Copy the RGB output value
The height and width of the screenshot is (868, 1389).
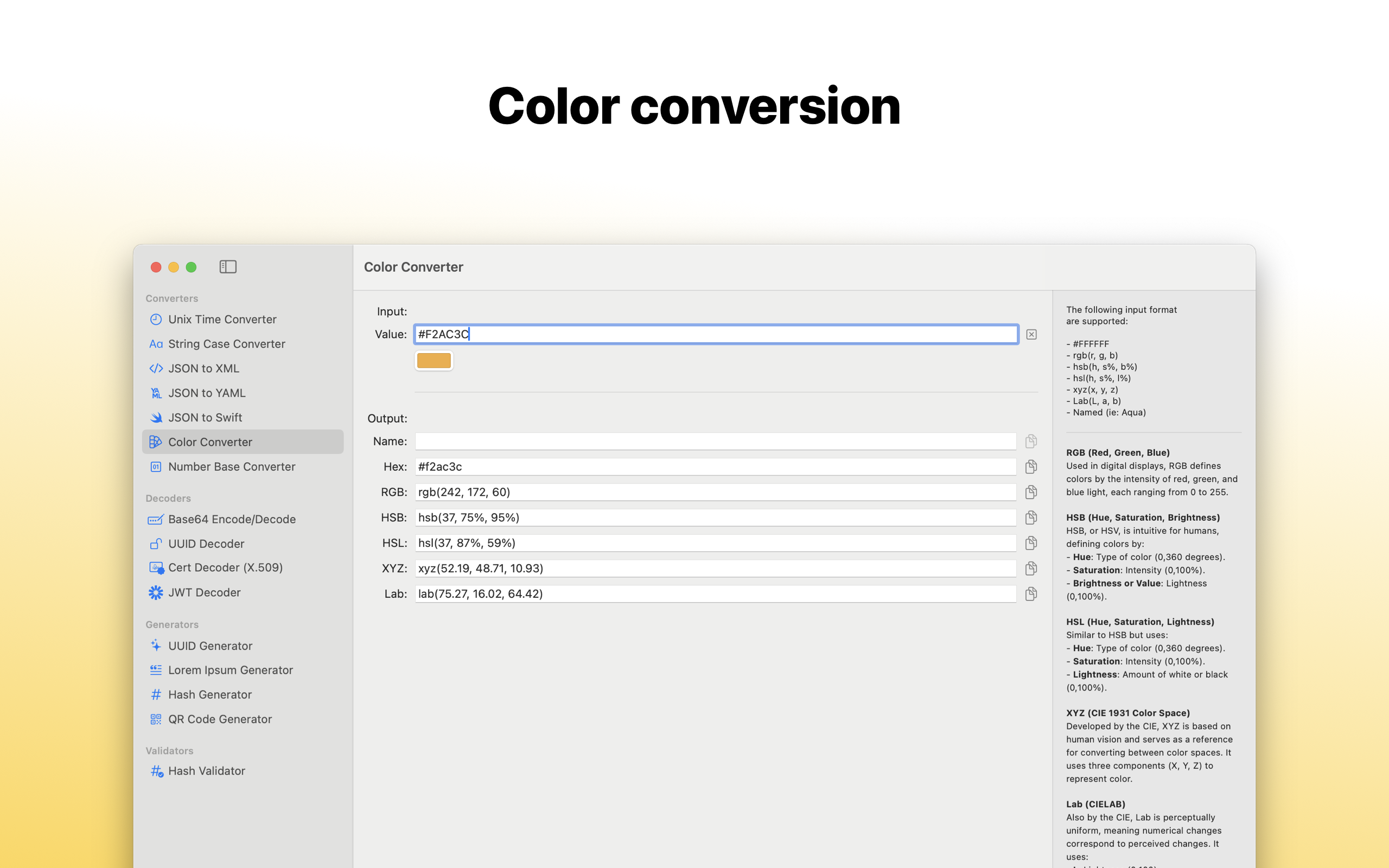pyautogui.click(x=1031, y=492)
